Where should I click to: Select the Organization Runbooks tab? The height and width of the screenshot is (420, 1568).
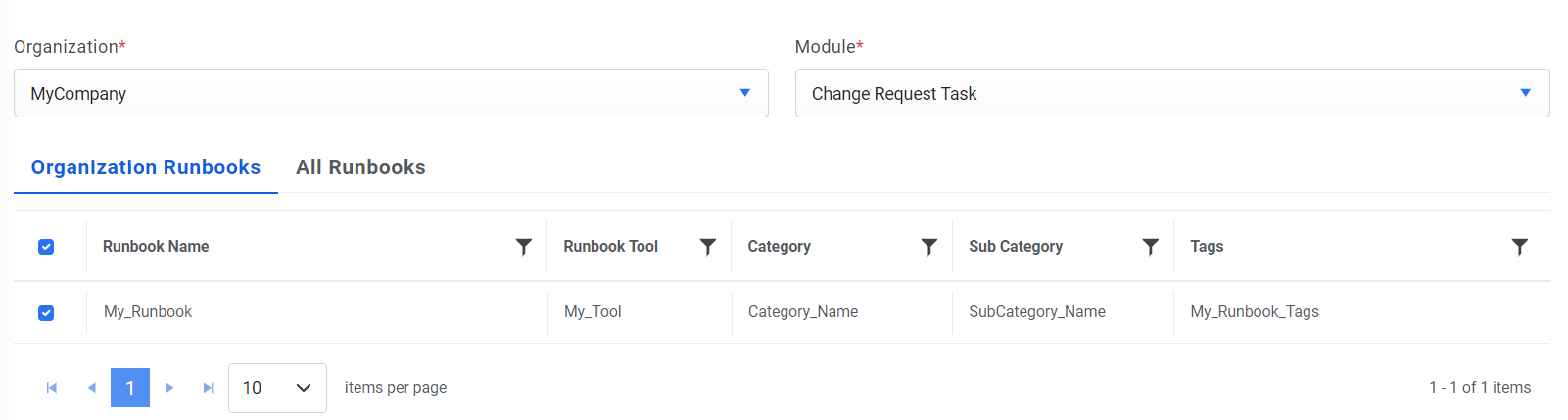point(146,167)
